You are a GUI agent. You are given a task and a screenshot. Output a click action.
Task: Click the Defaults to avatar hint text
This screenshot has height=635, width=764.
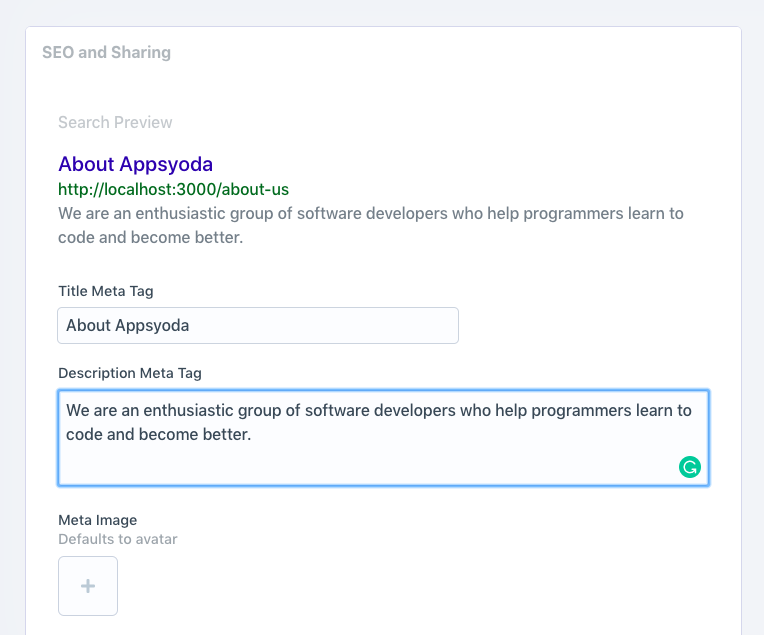pos(117,539)
